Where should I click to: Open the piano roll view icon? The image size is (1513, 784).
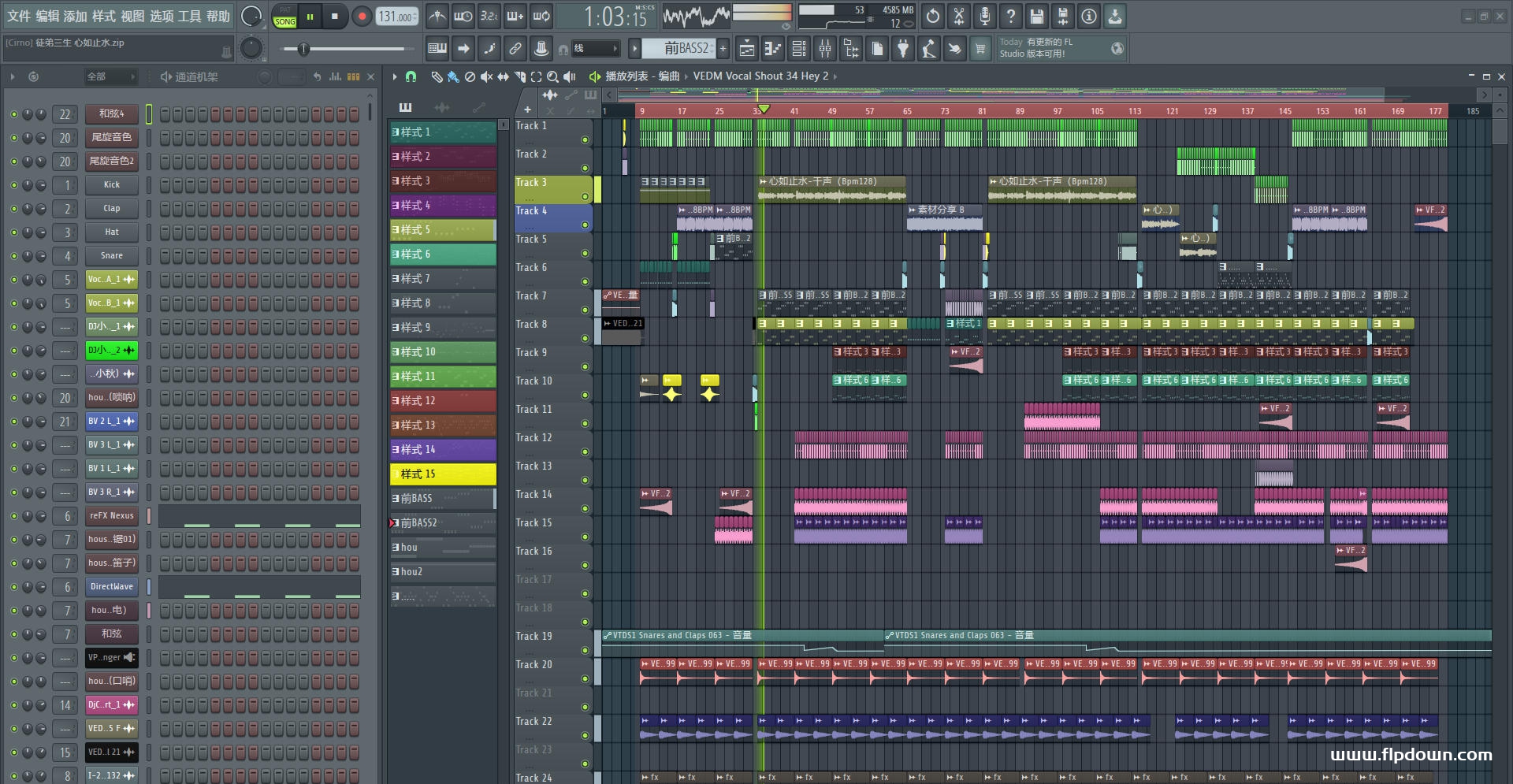tap(773, 49)
